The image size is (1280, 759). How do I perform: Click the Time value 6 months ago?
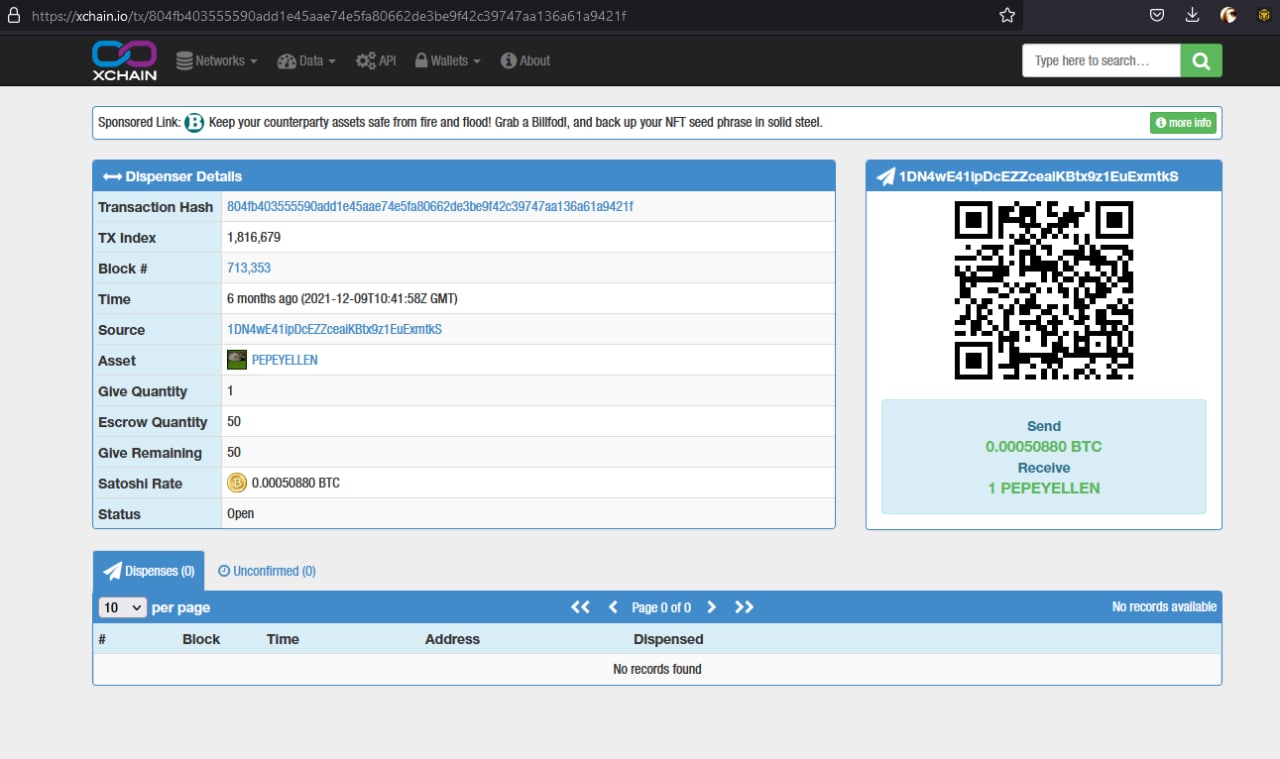coord(342,298)
